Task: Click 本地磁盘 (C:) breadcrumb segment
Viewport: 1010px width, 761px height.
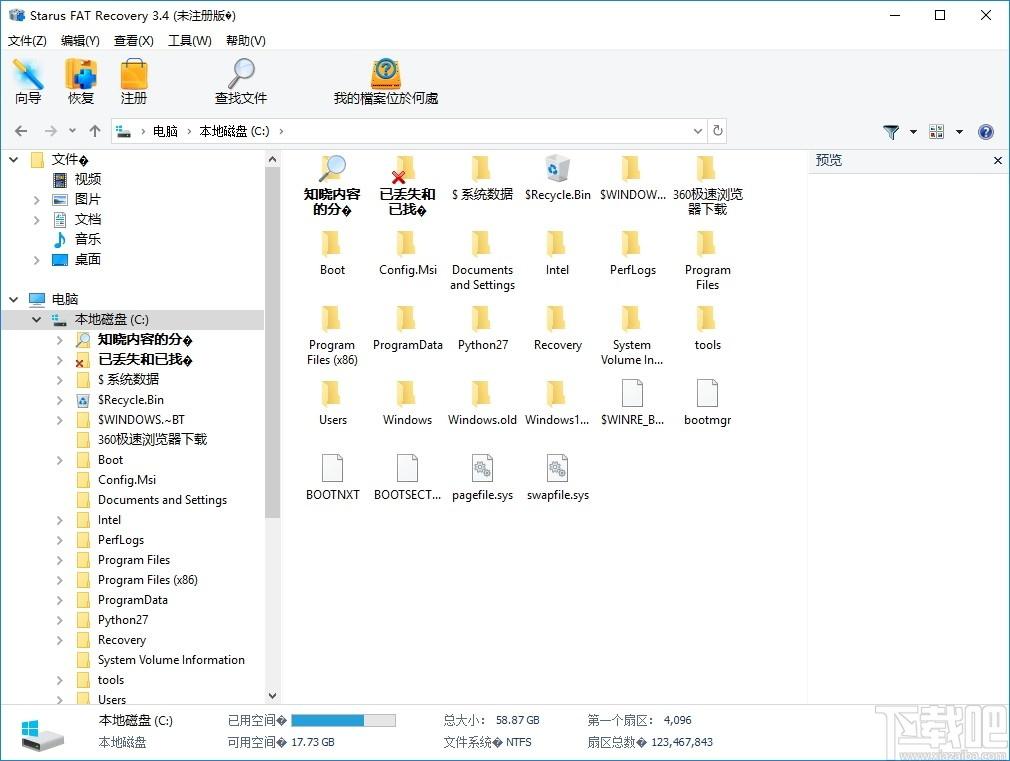Action: (234, 131)
